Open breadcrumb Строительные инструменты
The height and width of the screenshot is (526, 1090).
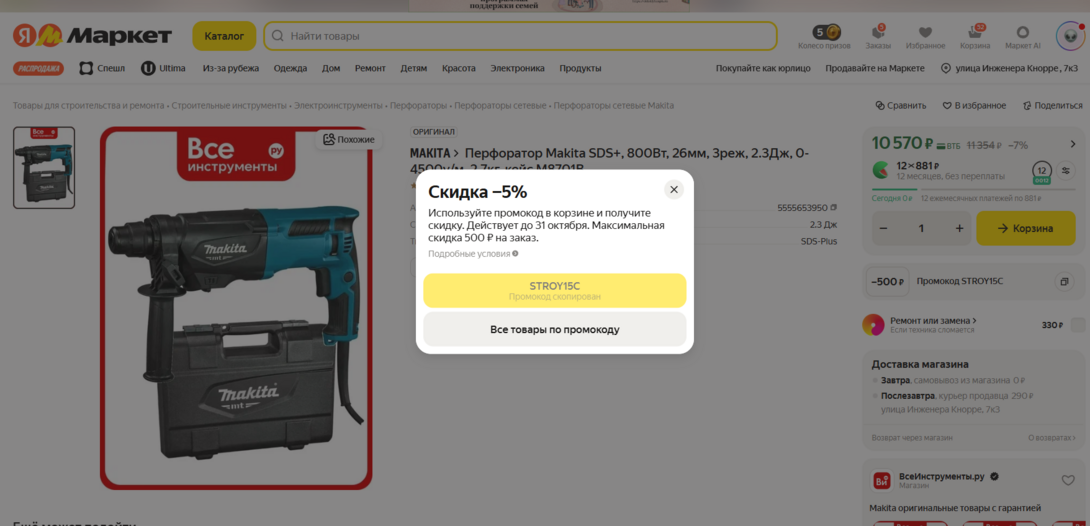[229, 106]
